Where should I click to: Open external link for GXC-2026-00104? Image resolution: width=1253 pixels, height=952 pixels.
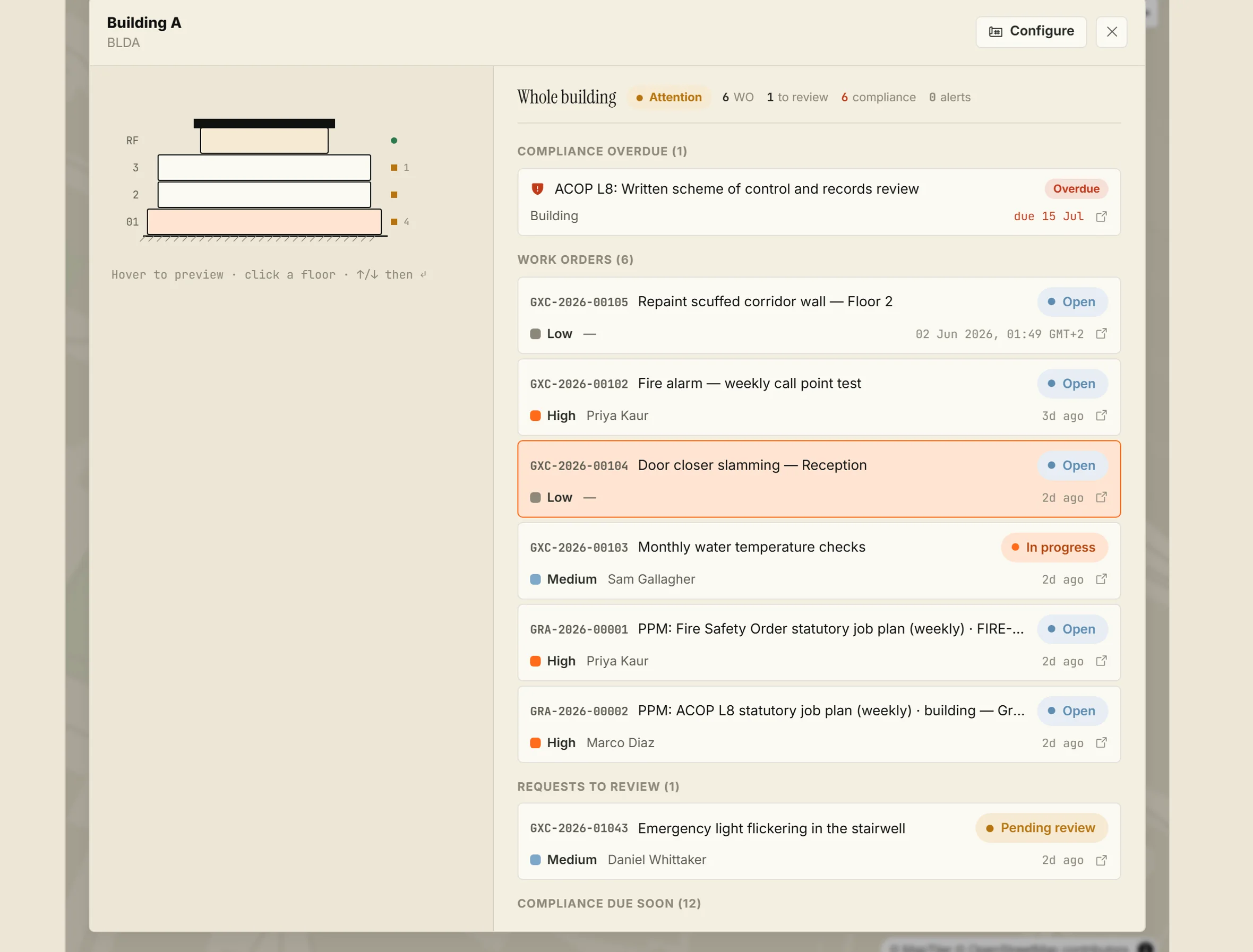pyautogui.click(x=1101, y=498)
